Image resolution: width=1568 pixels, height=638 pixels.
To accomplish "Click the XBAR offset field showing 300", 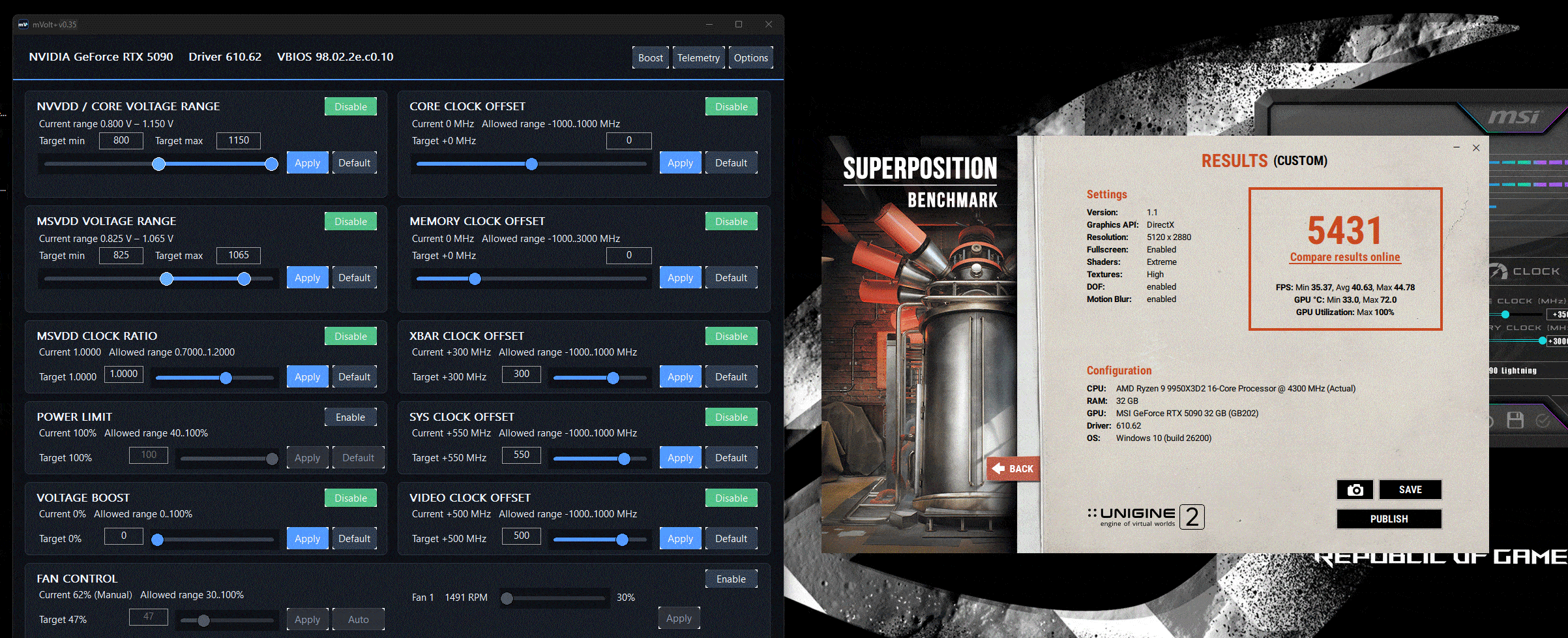I will [x=522, y=374].
